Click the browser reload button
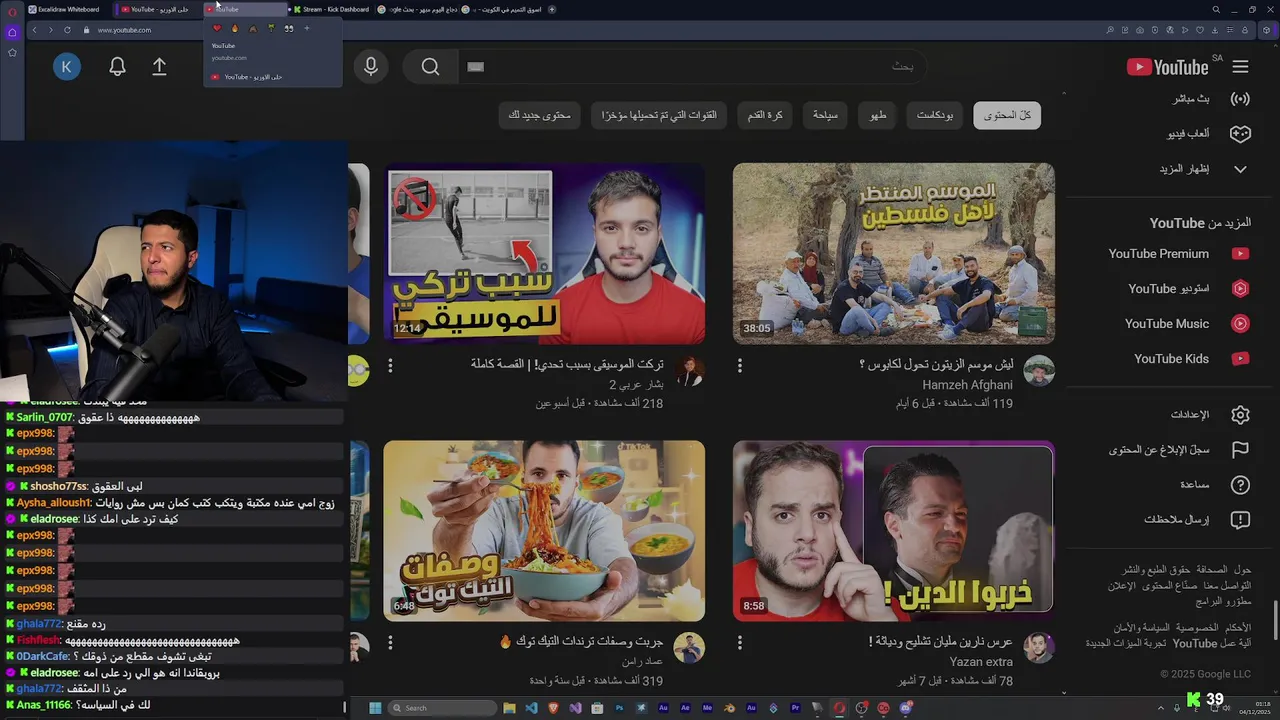 pos(67,30)
